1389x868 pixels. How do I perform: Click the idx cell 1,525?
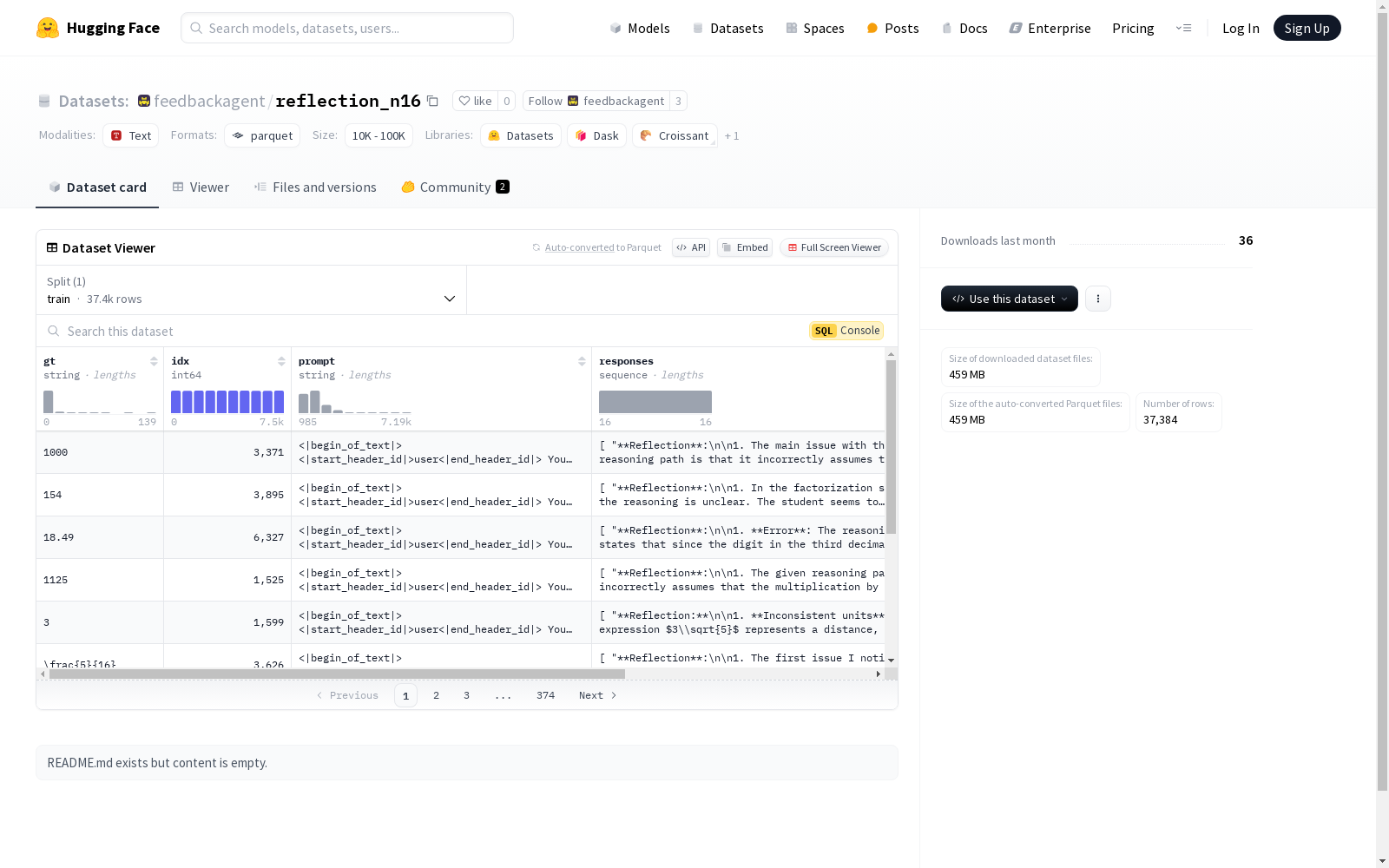[x=227, y=580]
